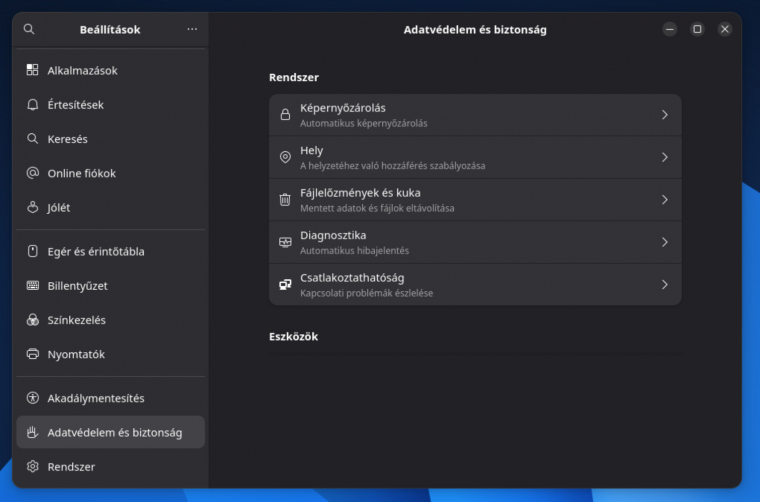Click the Diagnosztika monitor icon
760x502 pixels.
tap(285, 242)
